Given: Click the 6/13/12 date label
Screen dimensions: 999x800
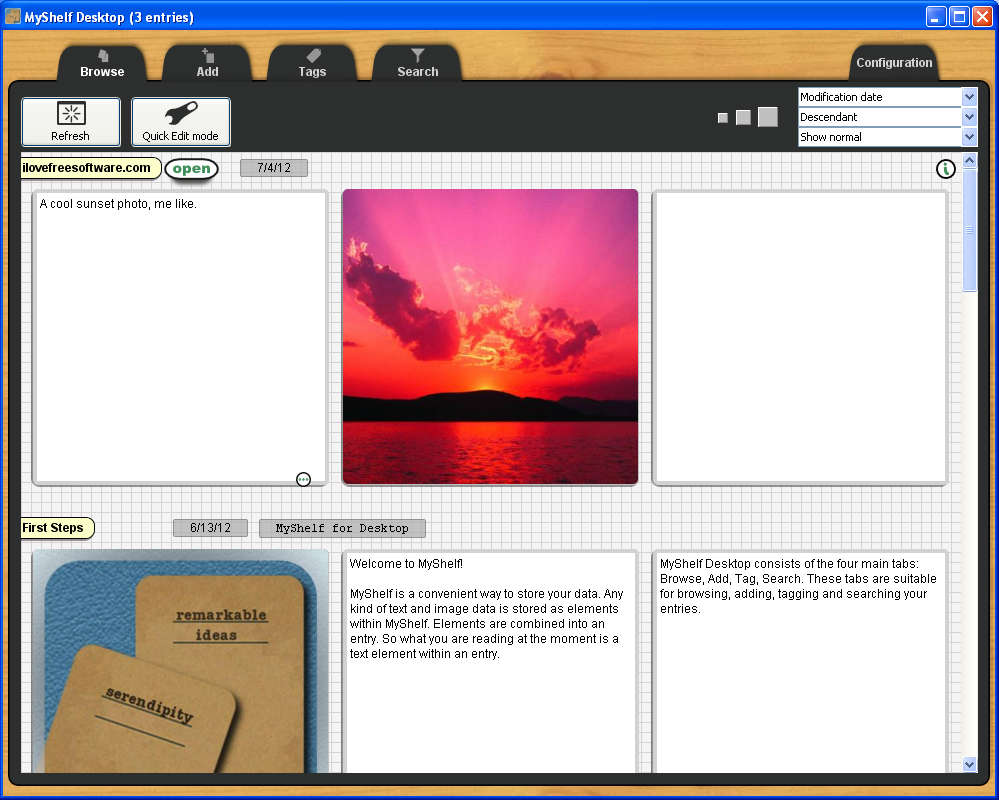Looking at the screenshot, I should point(210,528).
